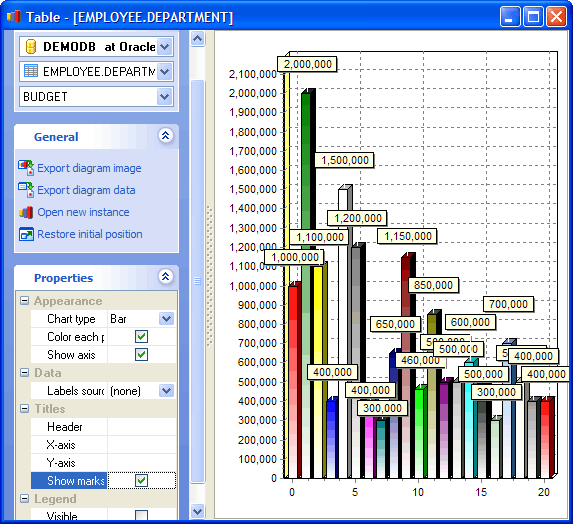Collapse the Legend property group

tap(24, 498)
